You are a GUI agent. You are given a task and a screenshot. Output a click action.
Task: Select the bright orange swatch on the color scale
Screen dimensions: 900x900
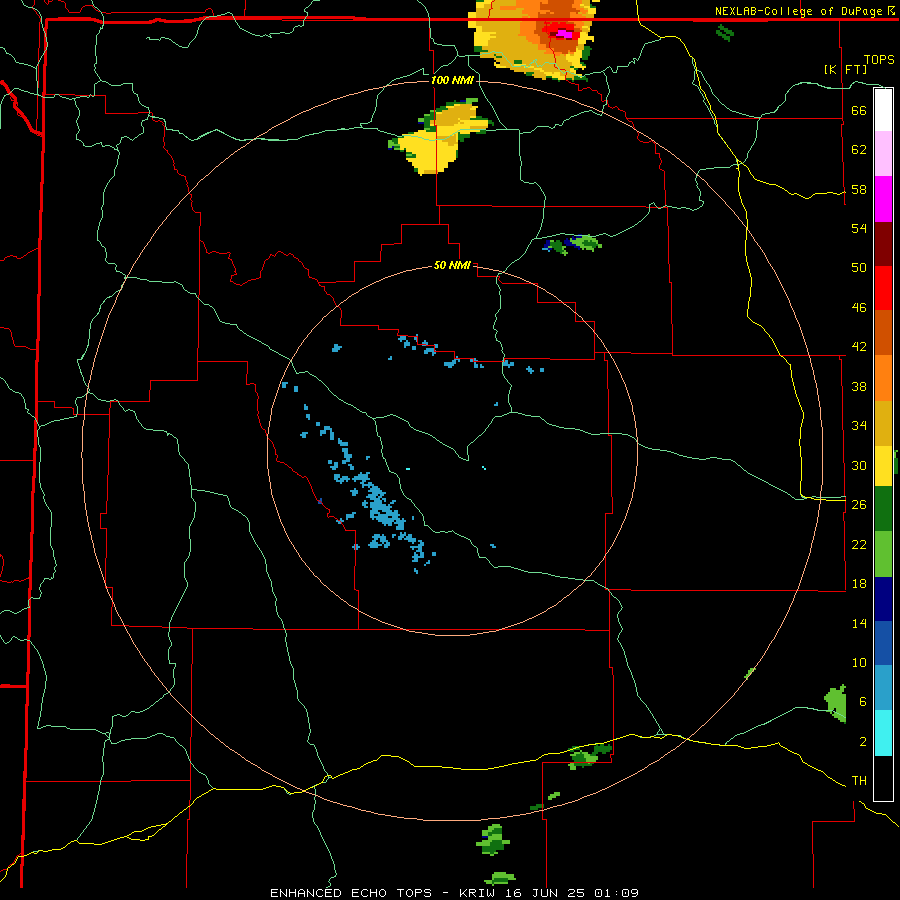[x=883, y=378]
